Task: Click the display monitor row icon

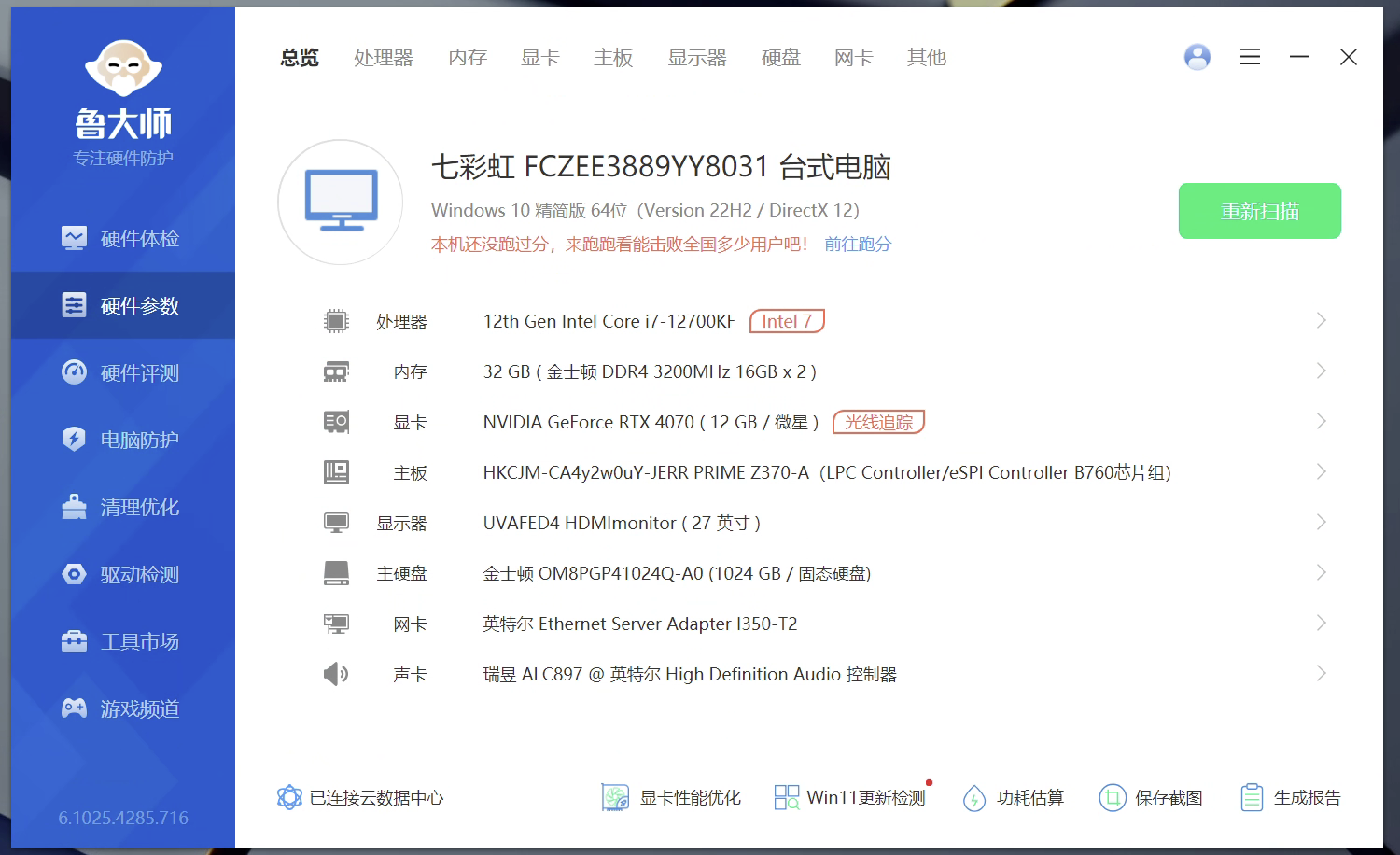Action: (336, 523)
